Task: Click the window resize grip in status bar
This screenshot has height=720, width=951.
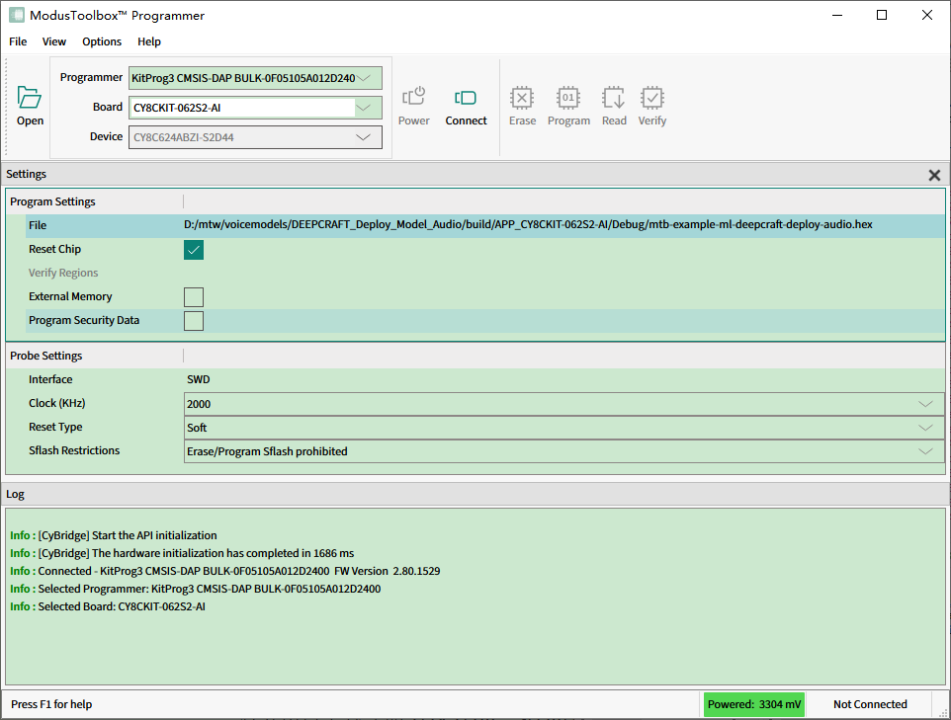Action: tap(944, 713)
